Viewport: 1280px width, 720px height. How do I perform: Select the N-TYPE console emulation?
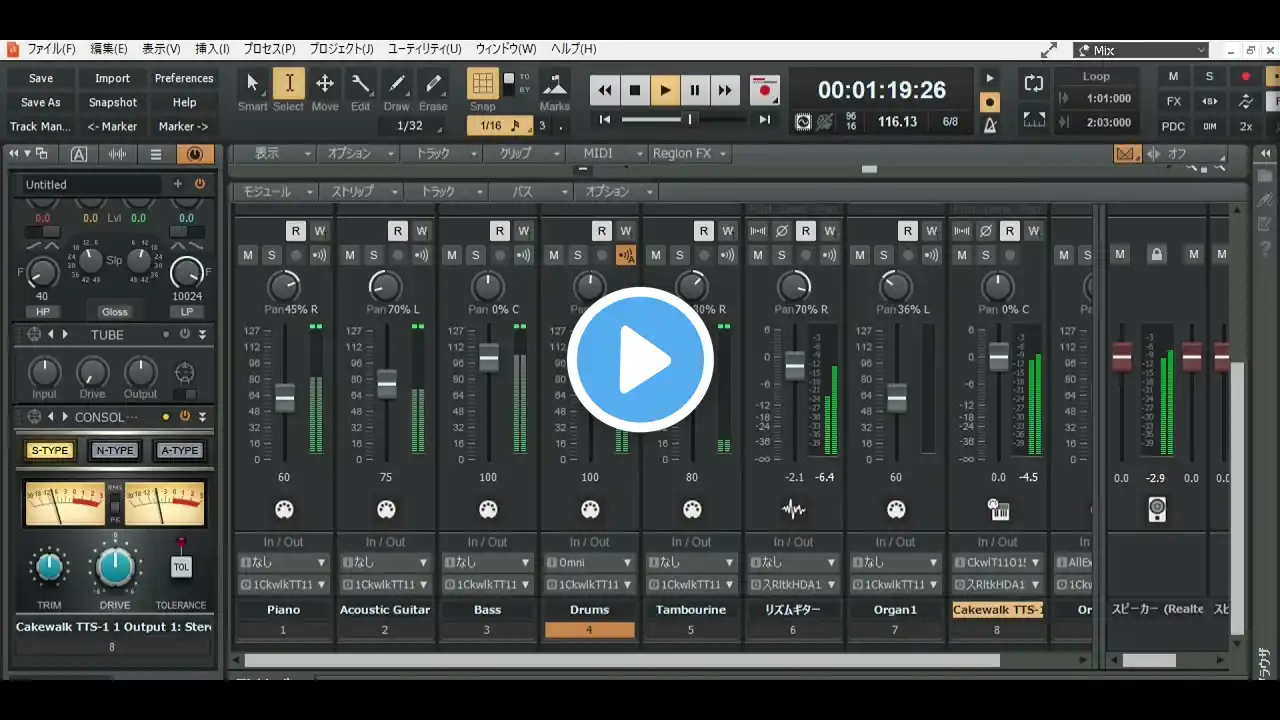114,450
